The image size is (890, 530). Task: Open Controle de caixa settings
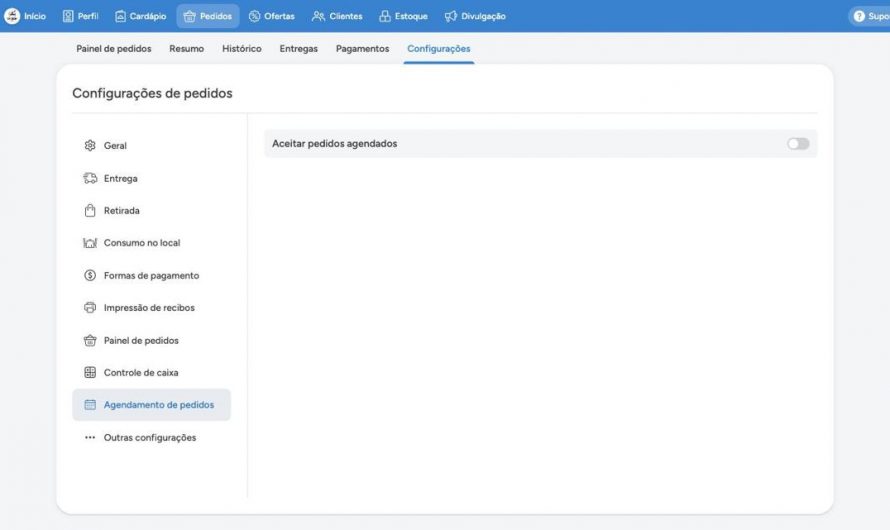(152, 372)
